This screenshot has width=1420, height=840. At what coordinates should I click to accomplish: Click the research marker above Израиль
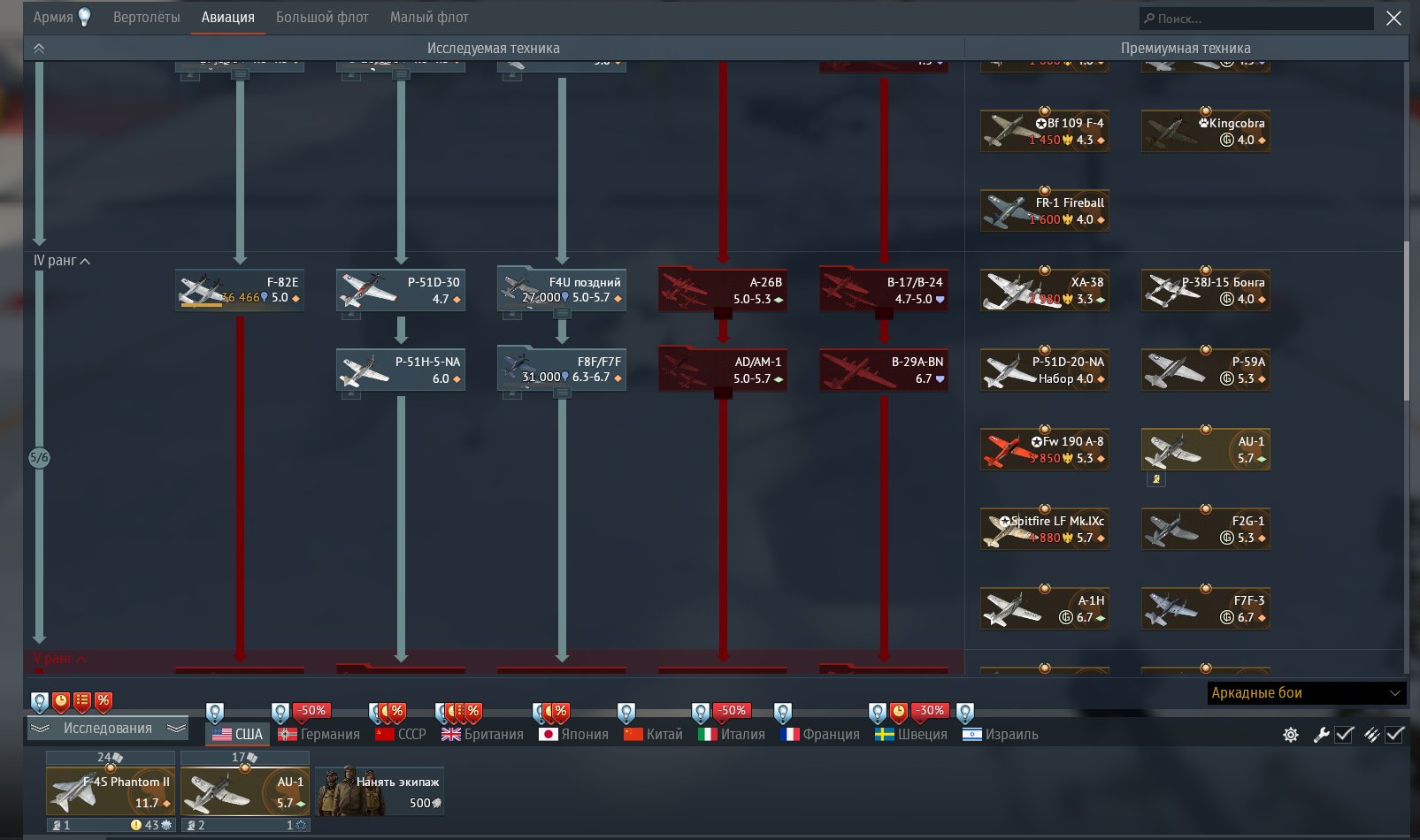[965, 713]
